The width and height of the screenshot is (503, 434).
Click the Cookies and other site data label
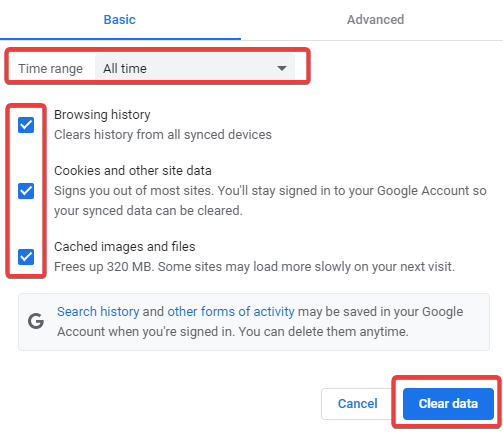133,171
